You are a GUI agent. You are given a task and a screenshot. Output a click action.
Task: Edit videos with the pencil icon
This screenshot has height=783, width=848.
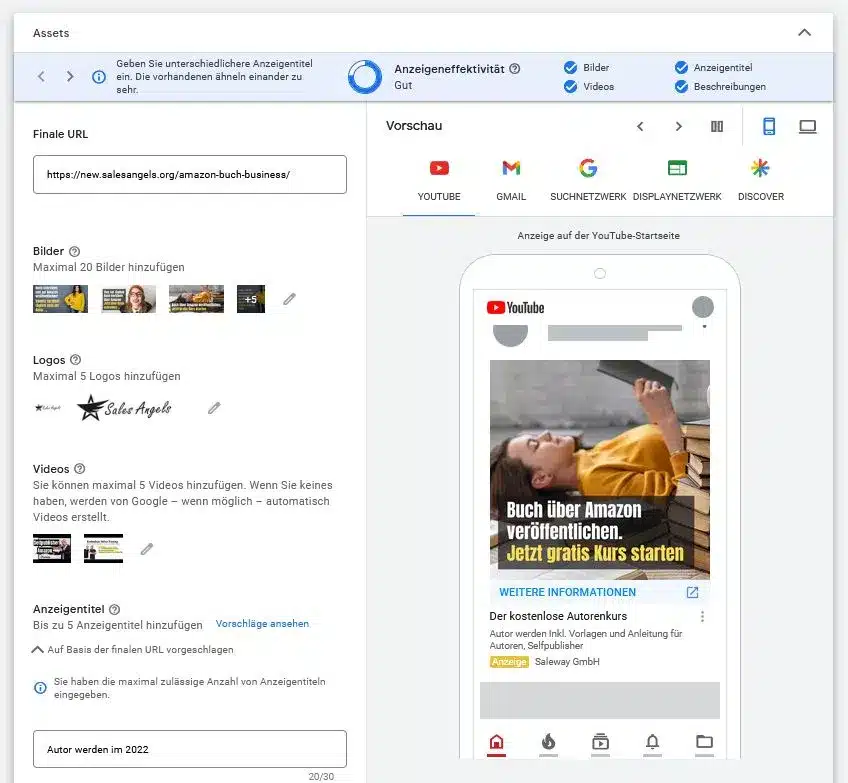(x=147, y=549)
